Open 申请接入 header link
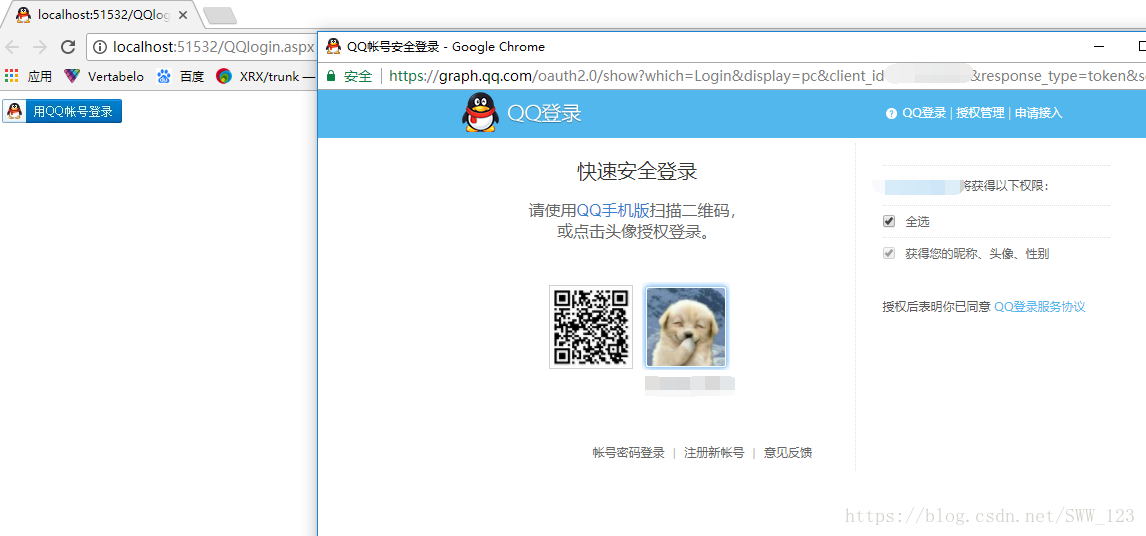The image size is (1146, 536). point(1038,113)
